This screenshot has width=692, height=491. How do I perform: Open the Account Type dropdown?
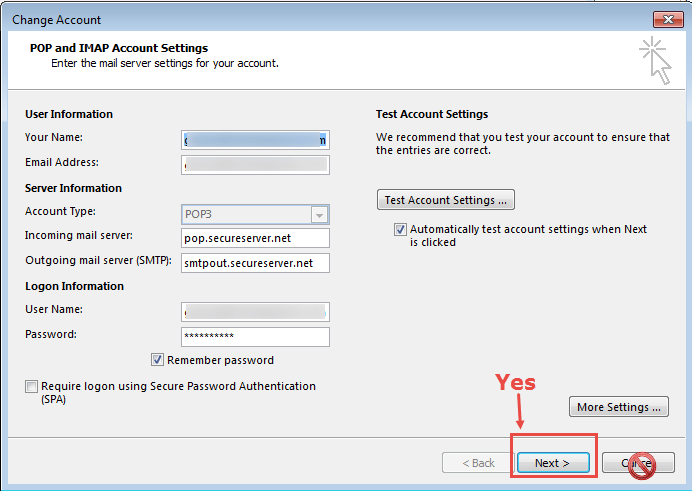point(319,214)
